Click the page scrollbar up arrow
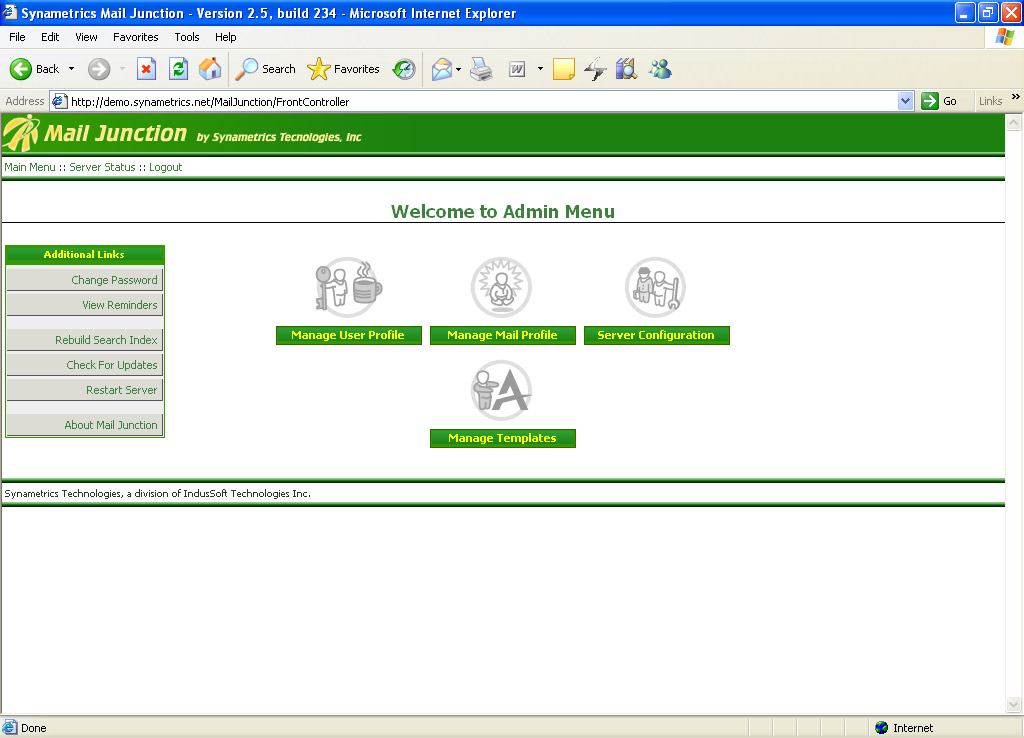This screenshot has height=738, width=1024. [x=1014, y=122]
